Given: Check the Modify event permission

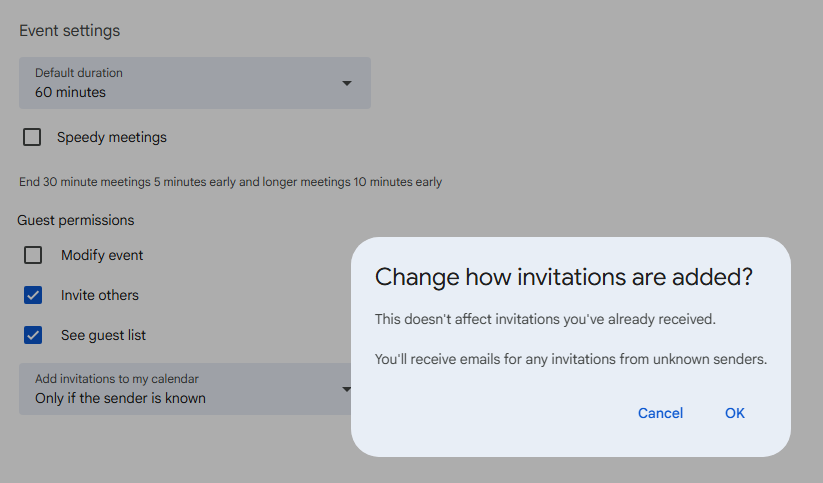Looking at the screenshot, I should point(33,255).
